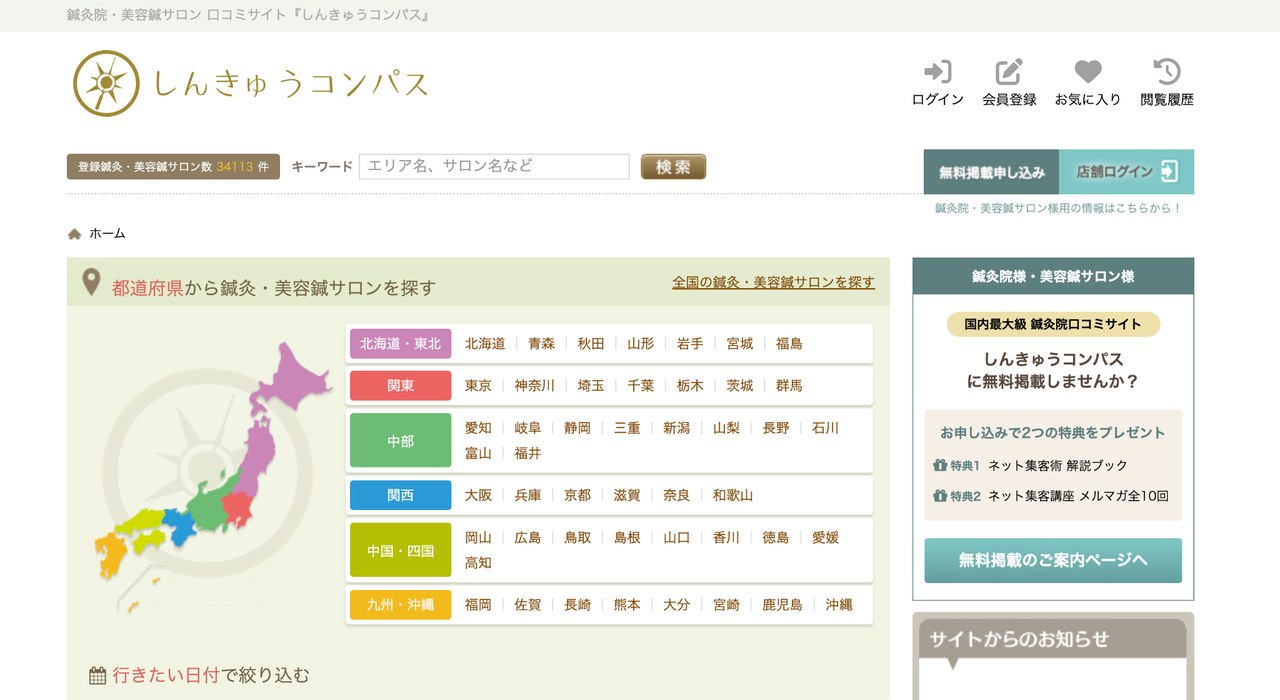The width and height of the screenshot is (1280, 700).
Task: Choose 奈良 prefecture link
Action: point(677,495)
